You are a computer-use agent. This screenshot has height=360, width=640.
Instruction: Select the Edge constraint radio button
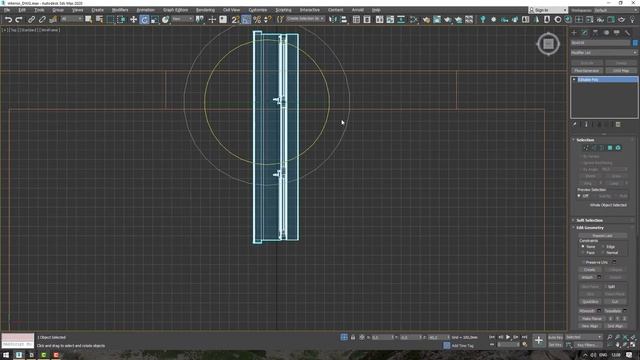pos(603,247)
